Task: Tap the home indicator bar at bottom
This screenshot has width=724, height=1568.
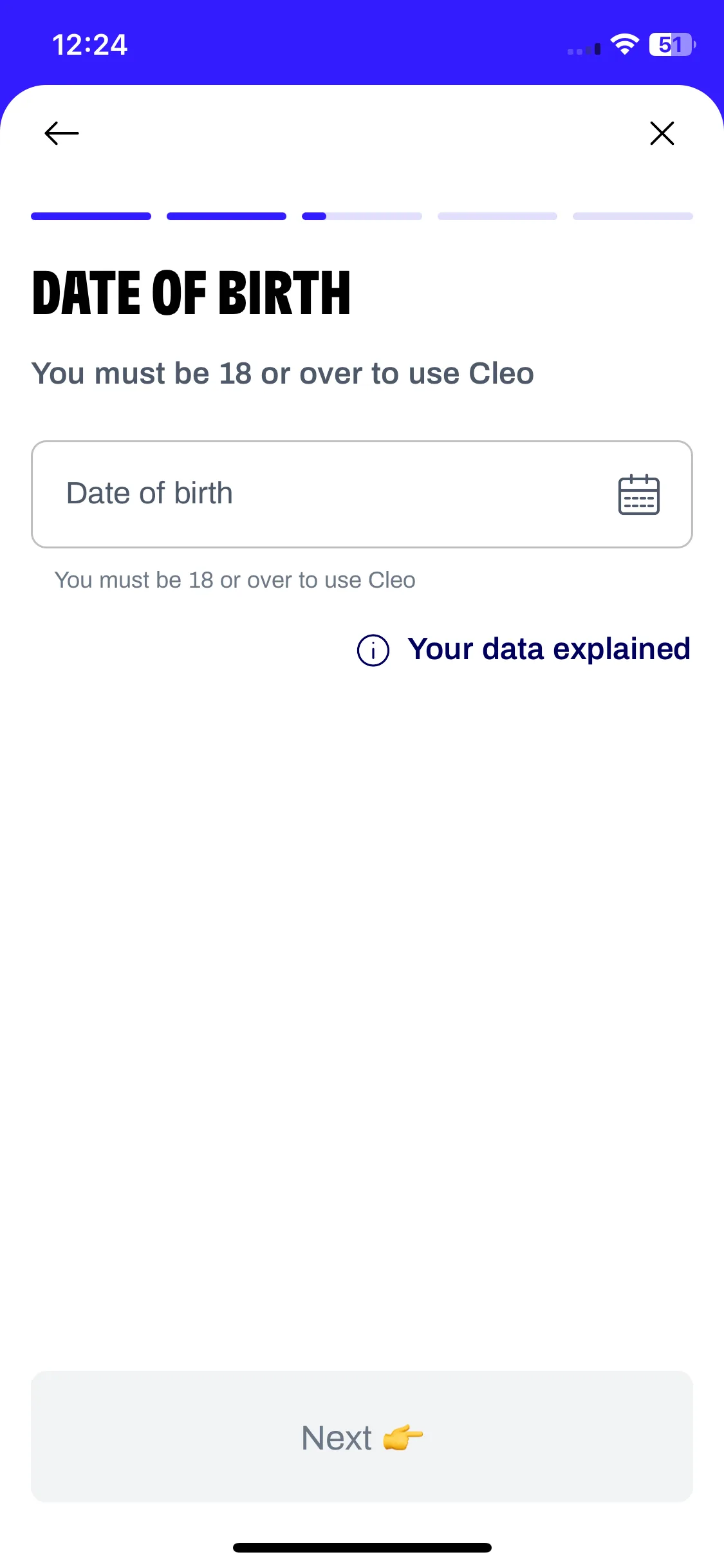Action: (362, 1547)
